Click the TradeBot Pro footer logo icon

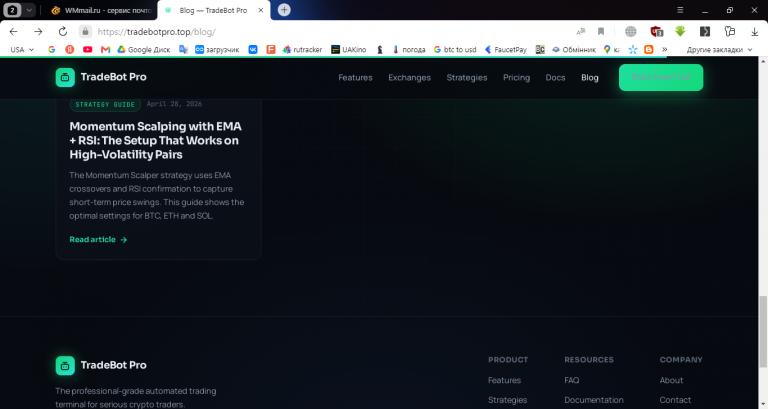coord(65,365)
